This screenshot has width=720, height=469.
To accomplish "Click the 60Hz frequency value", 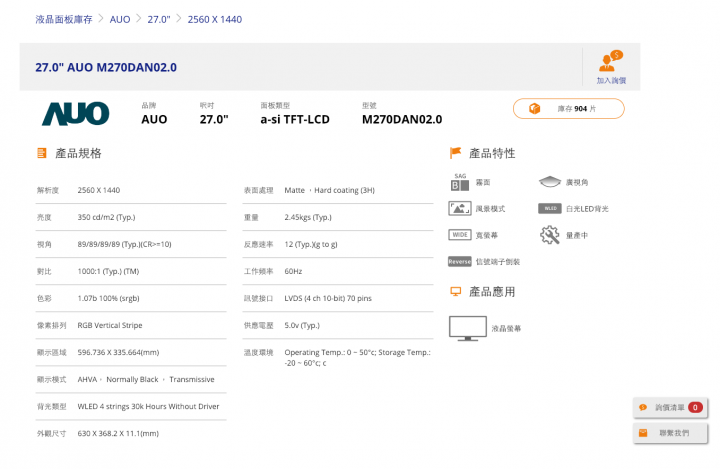I will (x=293, y=271).
